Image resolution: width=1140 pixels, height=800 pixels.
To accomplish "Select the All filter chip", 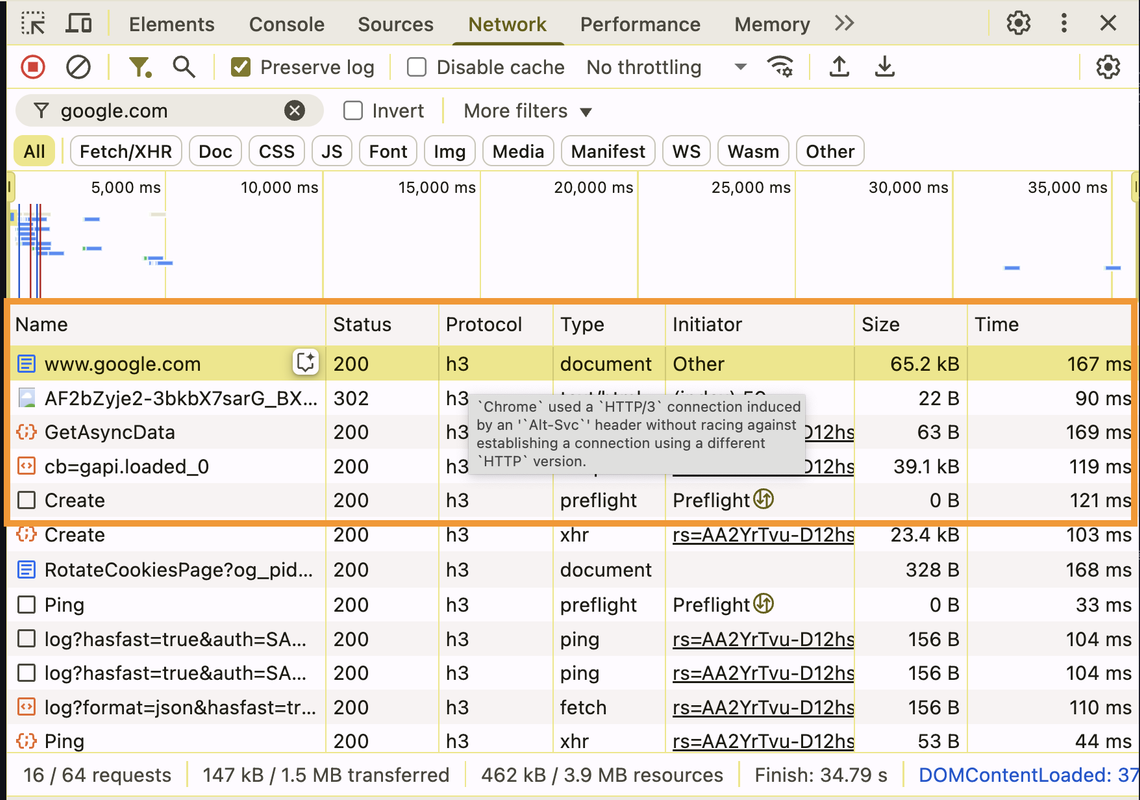I will pyautogui.click(x=34, y=151).
